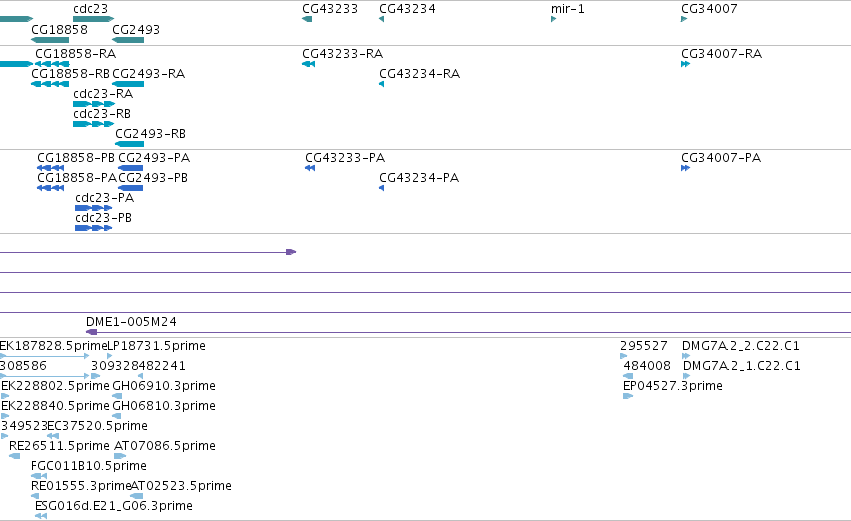851x521 pixels.
Task: Open the DMG7A.2_2.C22.C1 feature label
Action: coord(741,346)
